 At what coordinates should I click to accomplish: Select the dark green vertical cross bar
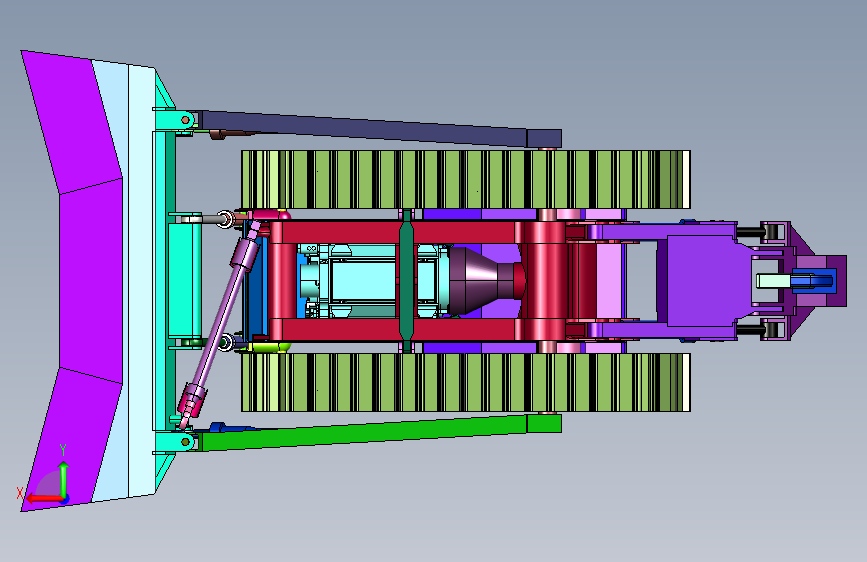pyautogui.click(x=407, y=281)
